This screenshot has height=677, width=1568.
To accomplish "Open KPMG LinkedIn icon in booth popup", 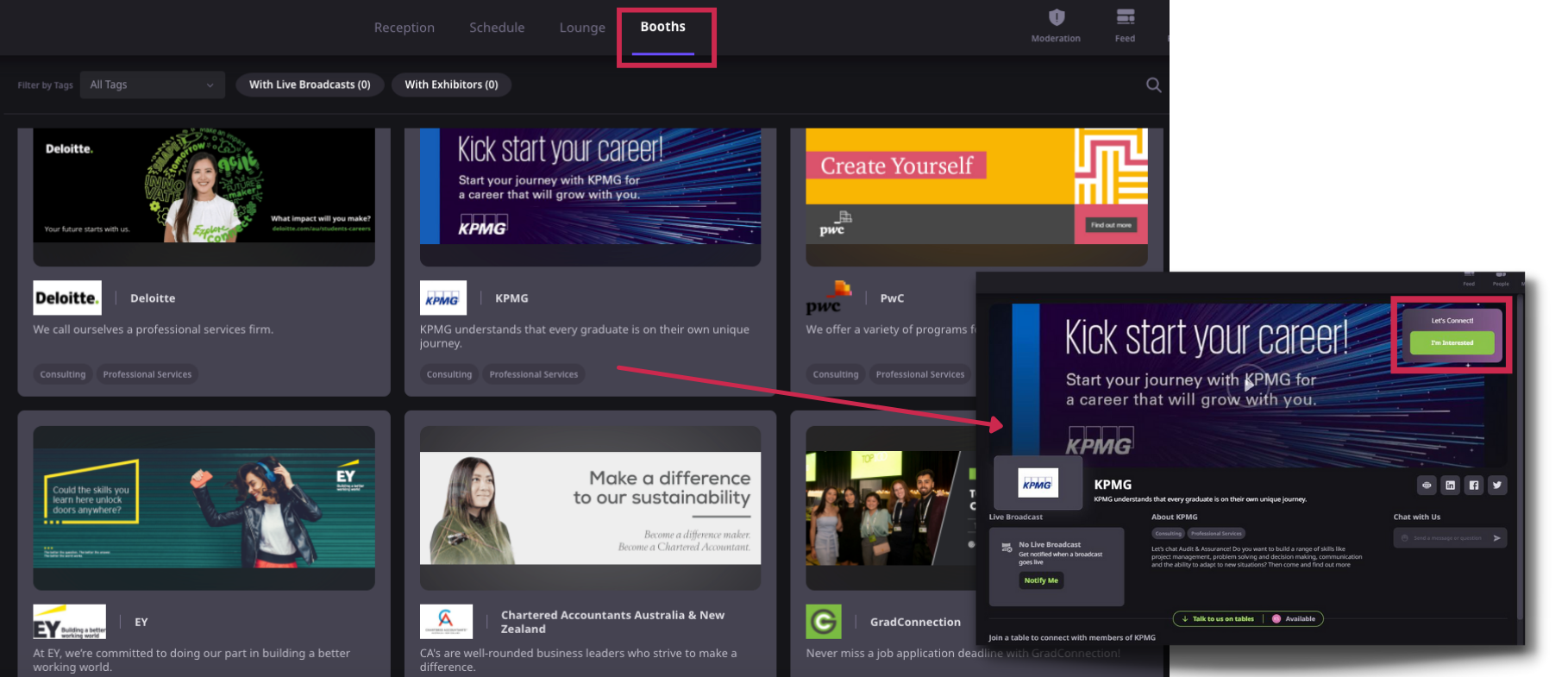I will click(x=1450, y=486).
